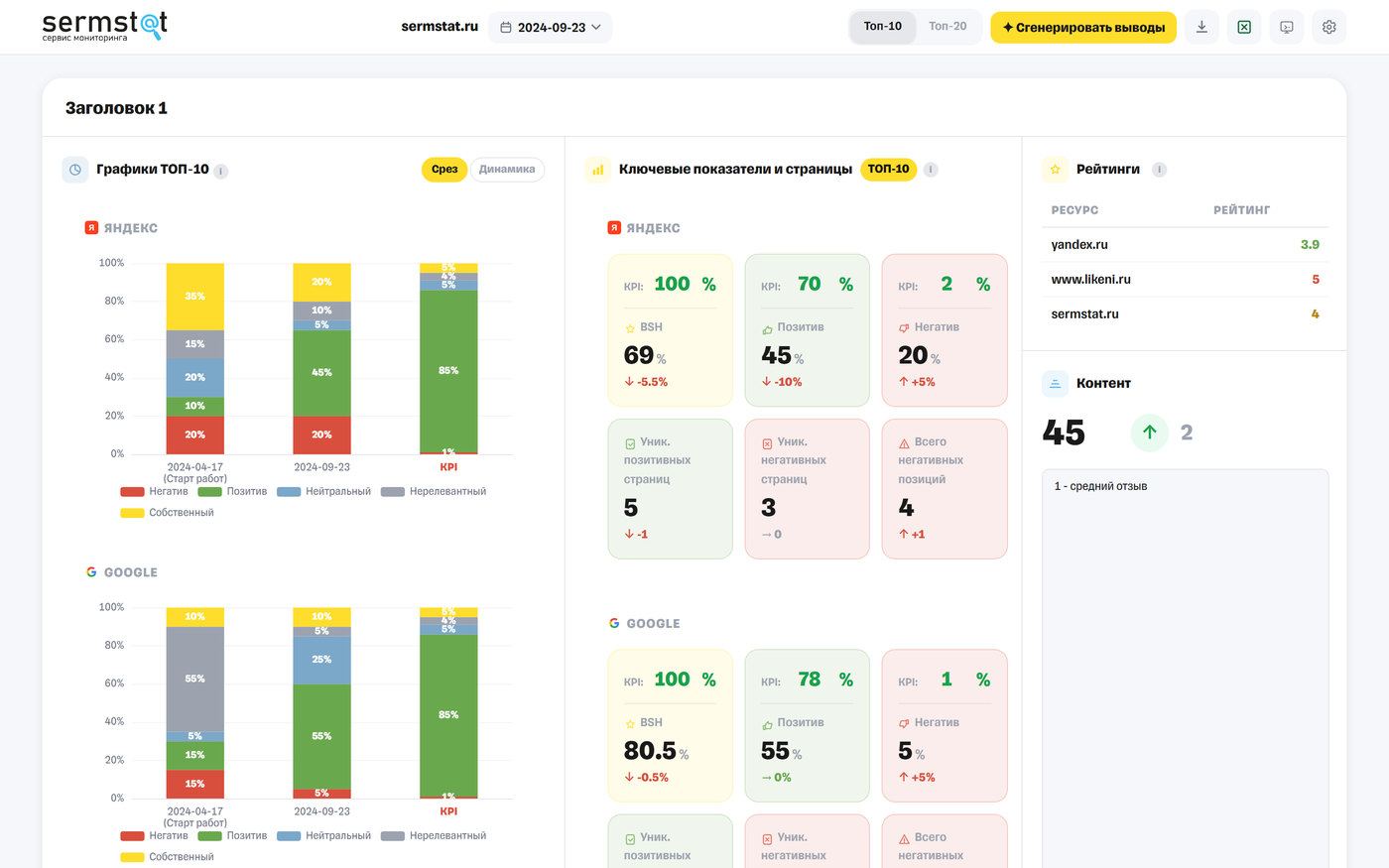This screenshot has width=1389, height=868.
Task: Show info tooltip for Ключевые показатели и страницы
Action: pos(931,170)
